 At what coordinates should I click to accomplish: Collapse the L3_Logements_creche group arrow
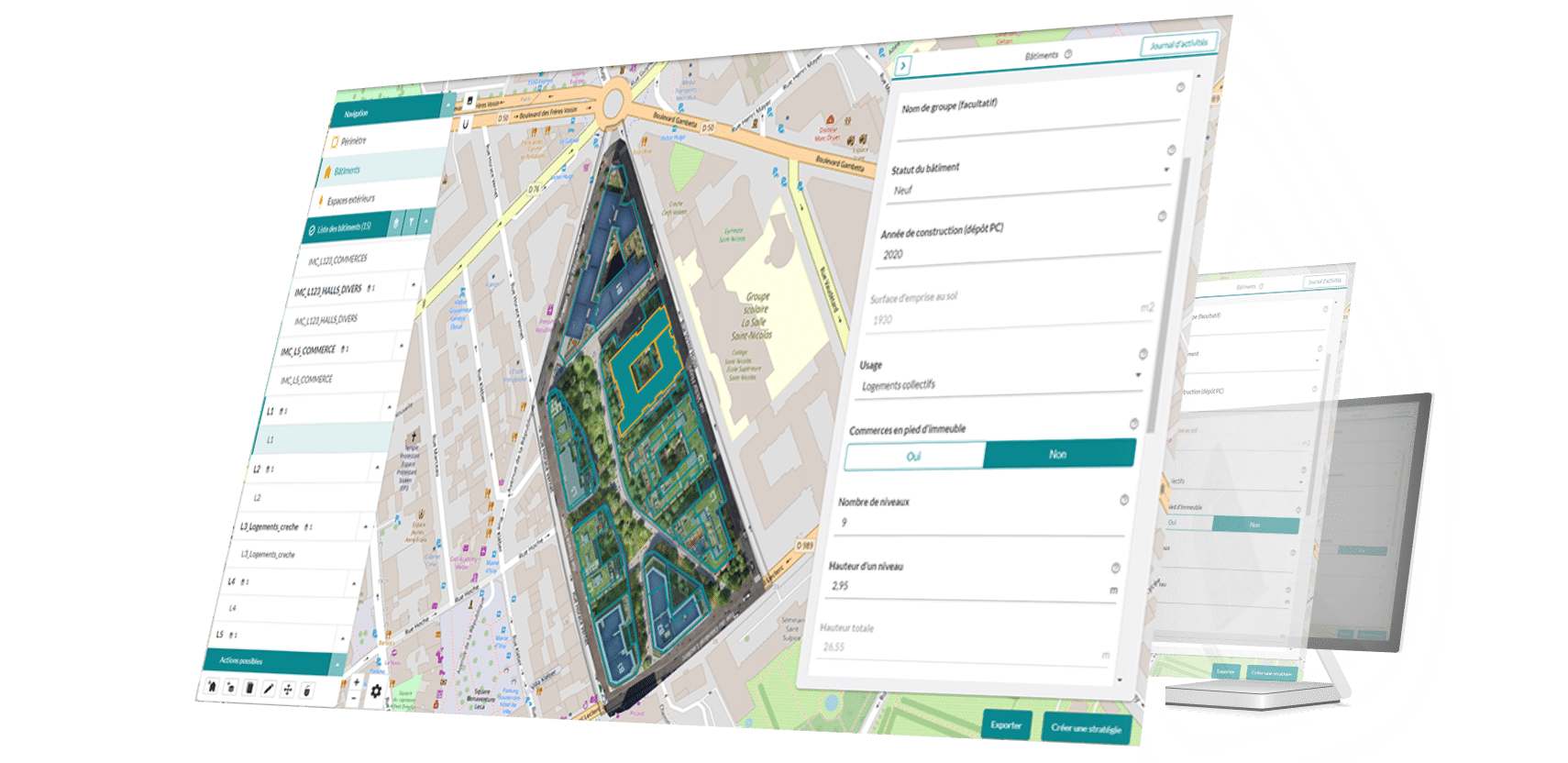coord(365,526)
